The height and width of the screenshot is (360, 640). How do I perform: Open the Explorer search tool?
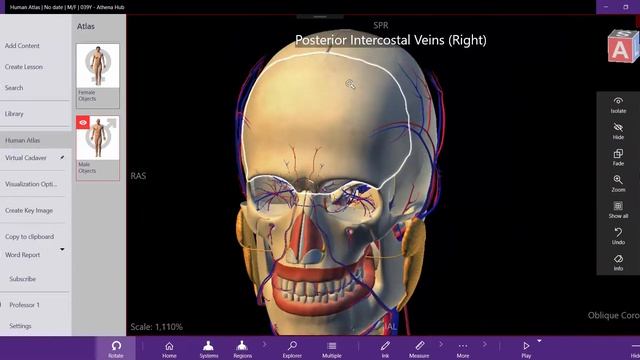click(x=292, y=349)
